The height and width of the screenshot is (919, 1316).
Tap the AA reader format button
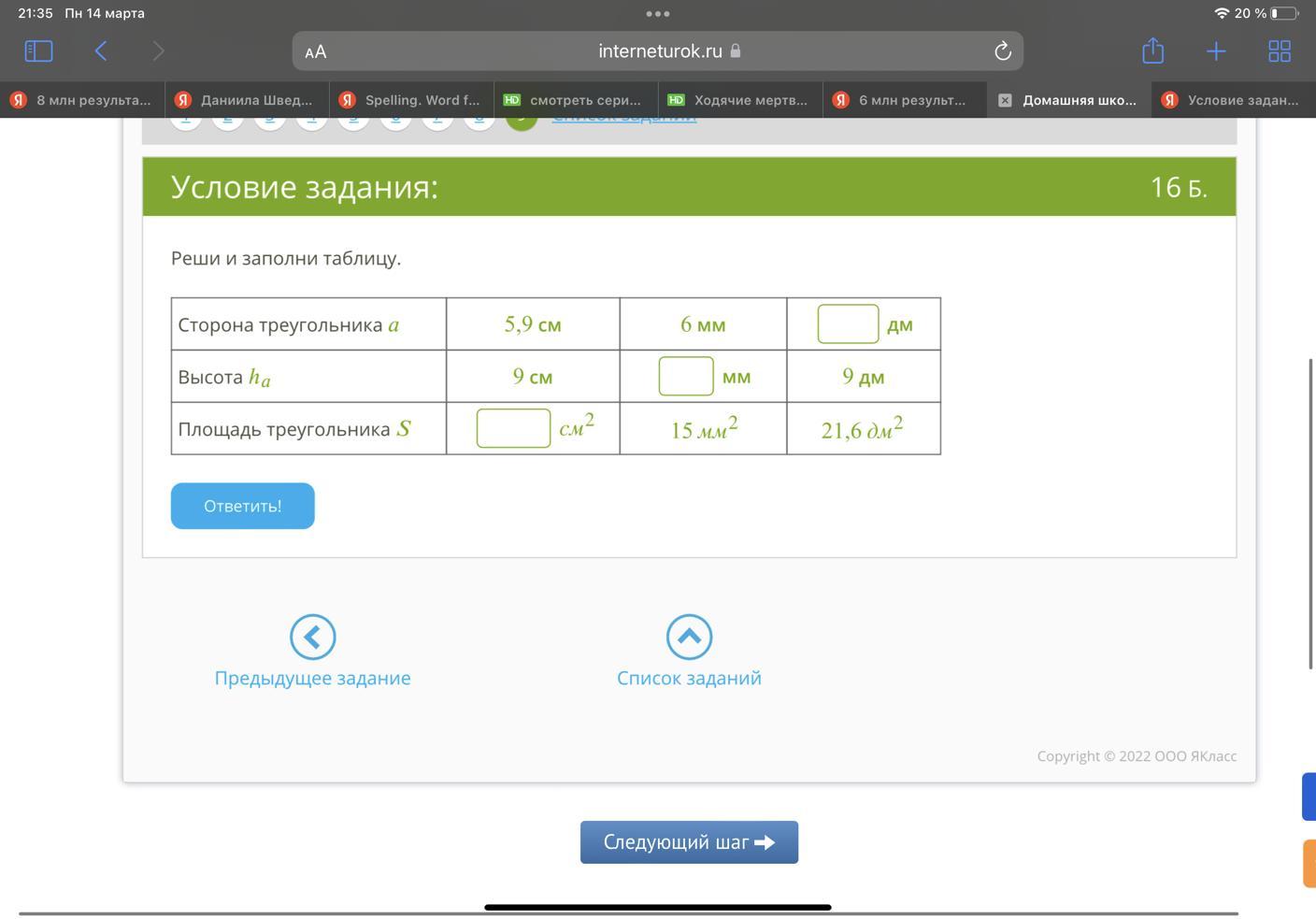tap(316, 51)
